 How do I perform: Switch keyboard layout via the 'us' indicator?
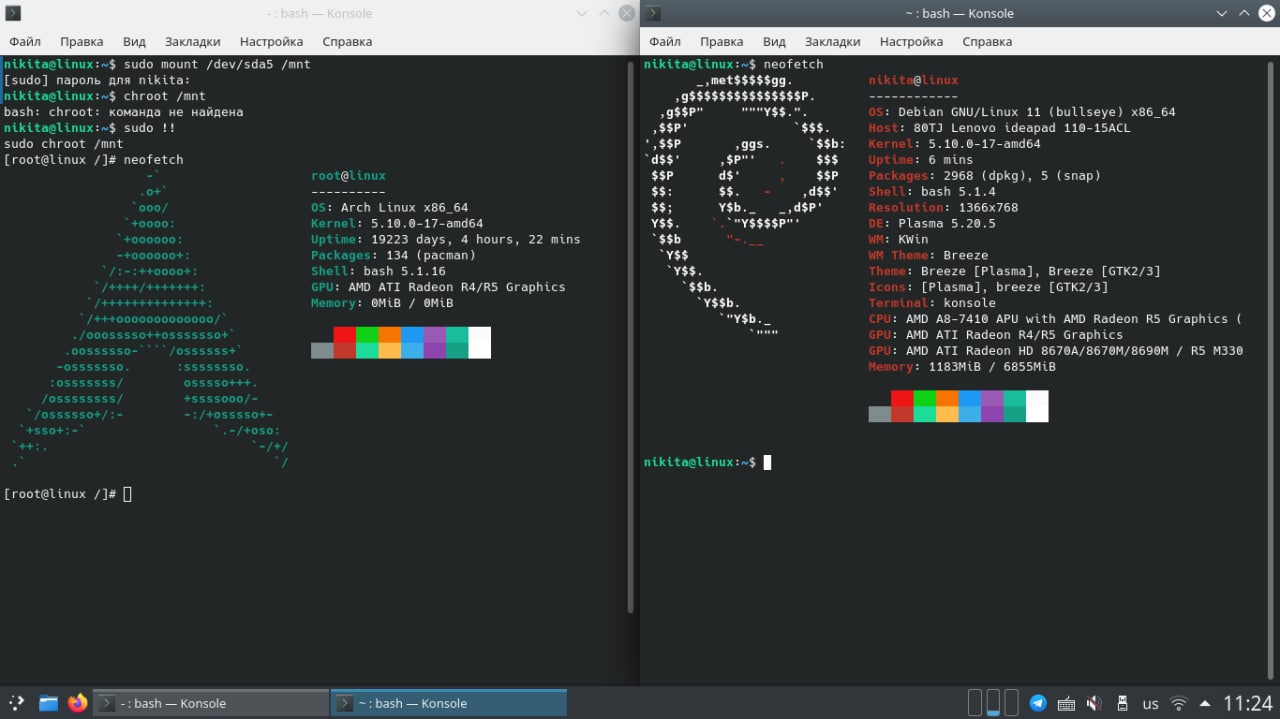[1151, 703]
